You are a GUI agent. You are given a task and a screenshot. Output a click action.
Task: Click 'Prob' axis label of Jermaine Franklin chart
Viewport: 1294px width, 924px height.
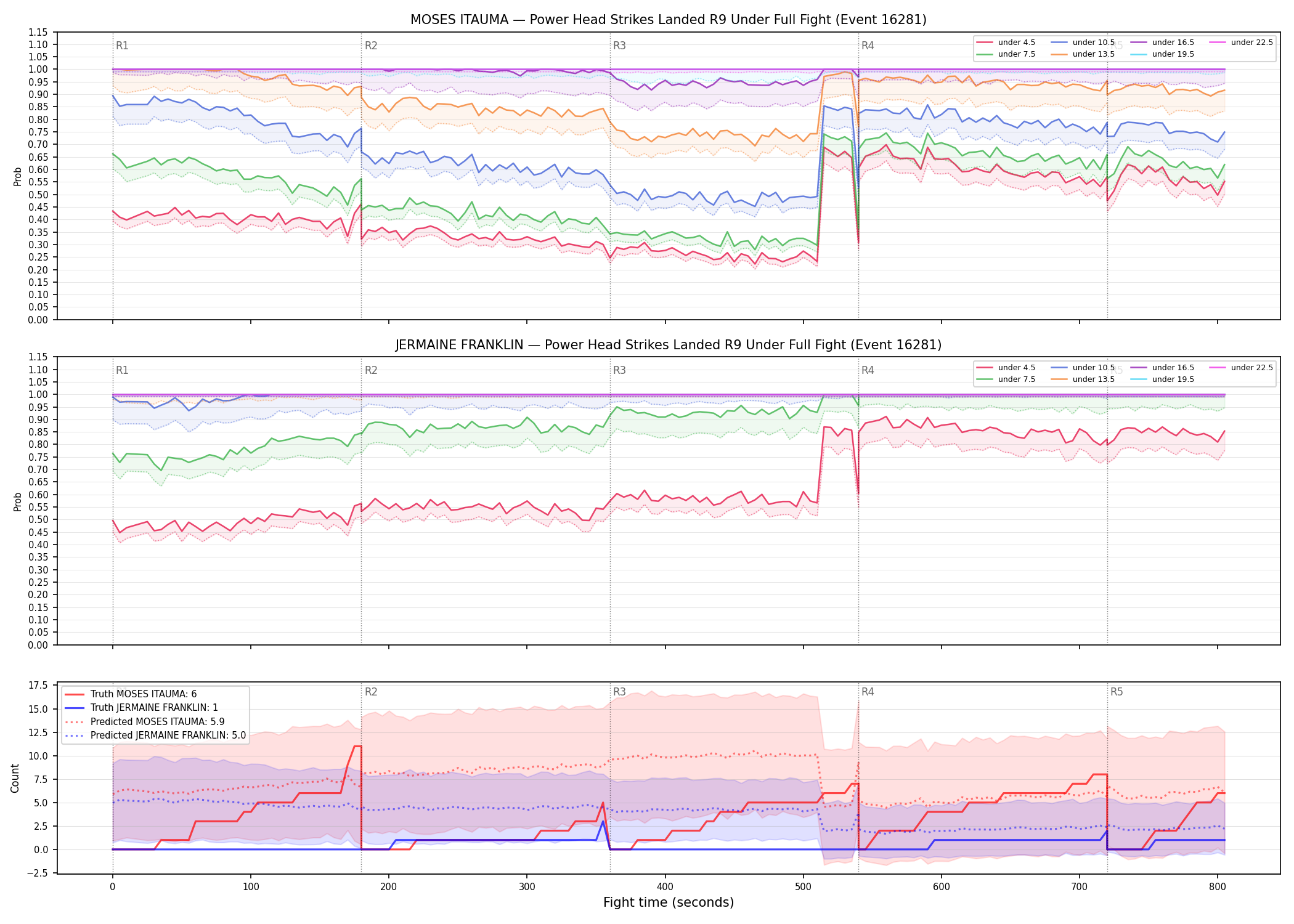pyautogui.click(x=17, y=501)
